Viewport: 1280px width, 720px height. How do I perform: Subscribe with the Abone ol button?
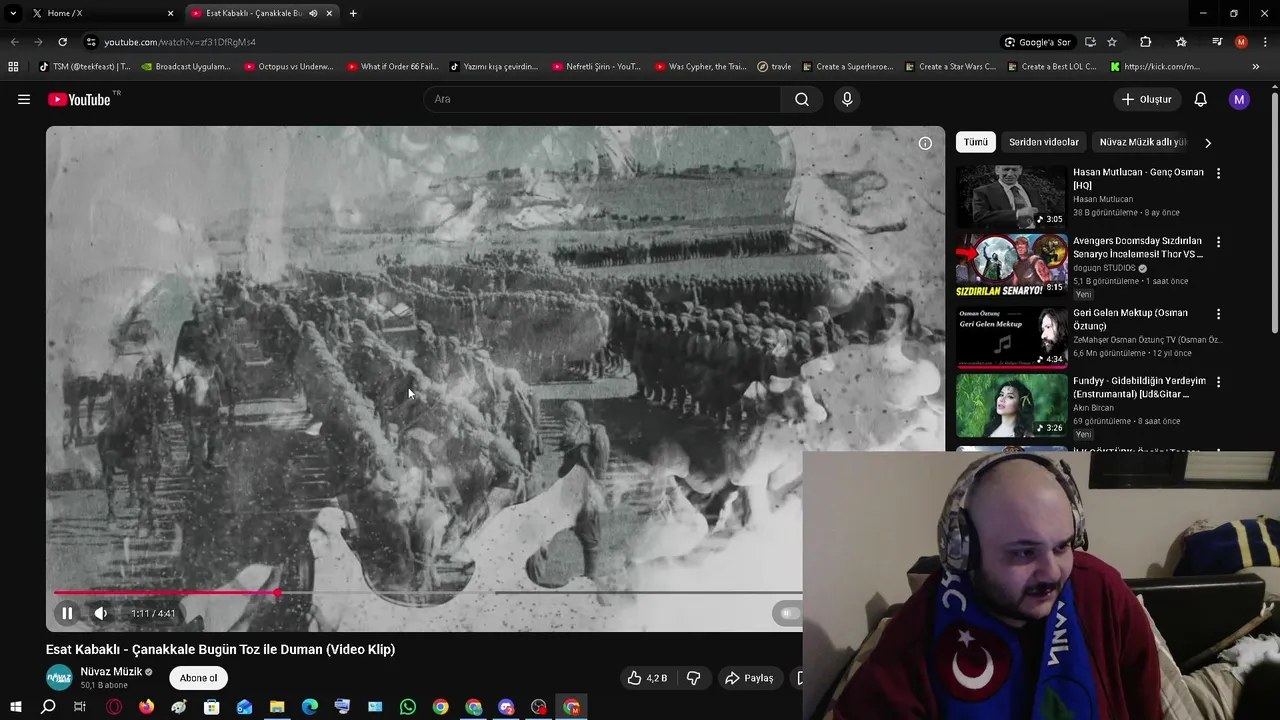(198, 678)
